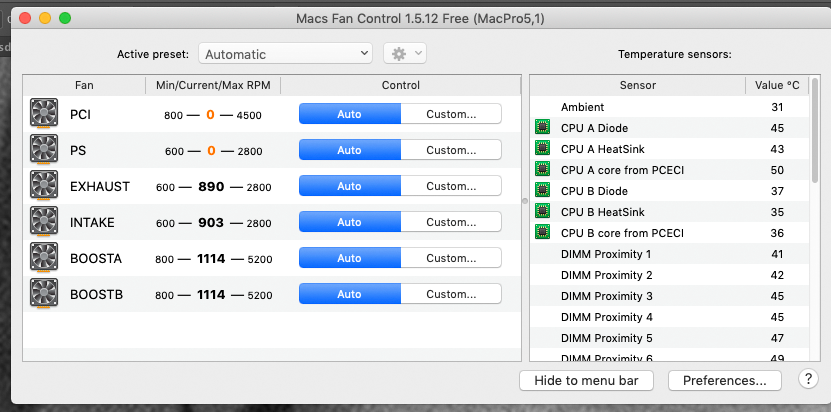Click the PS fan icon

coord(44,150)
